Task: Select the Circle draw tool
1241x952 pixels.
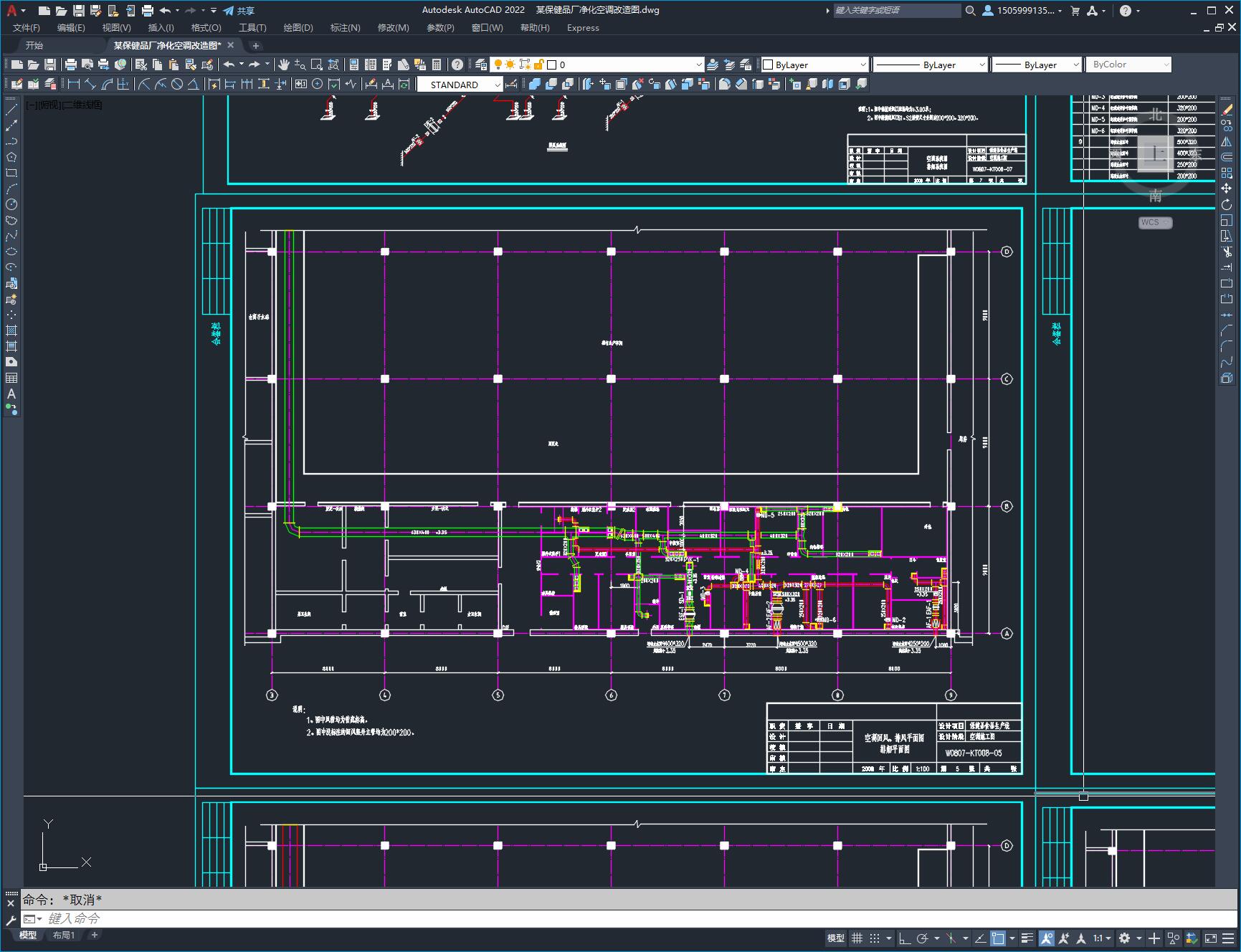Action: coord(11,204)
